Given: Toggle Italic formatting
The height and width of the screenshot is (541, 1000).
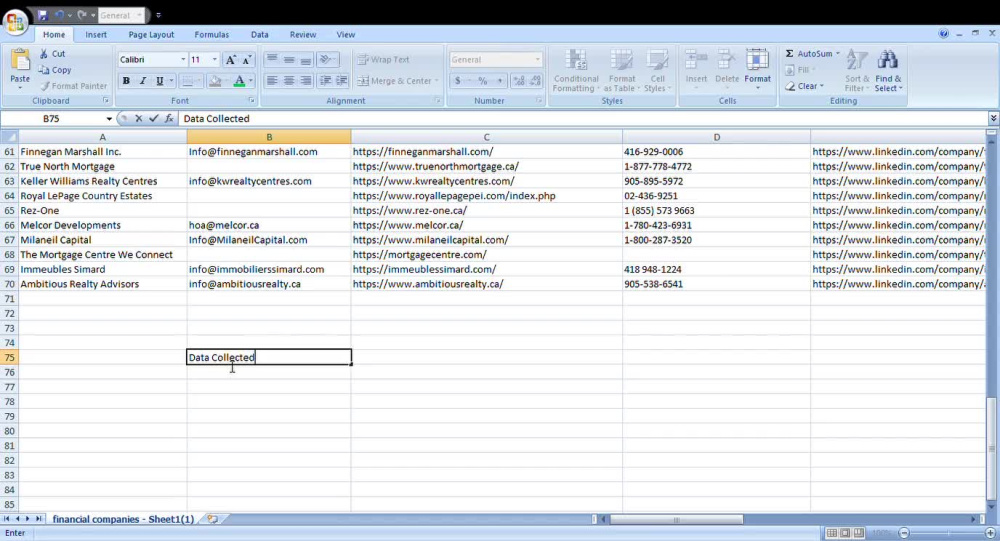Looking at the screenshot, I should click(143, 81).
